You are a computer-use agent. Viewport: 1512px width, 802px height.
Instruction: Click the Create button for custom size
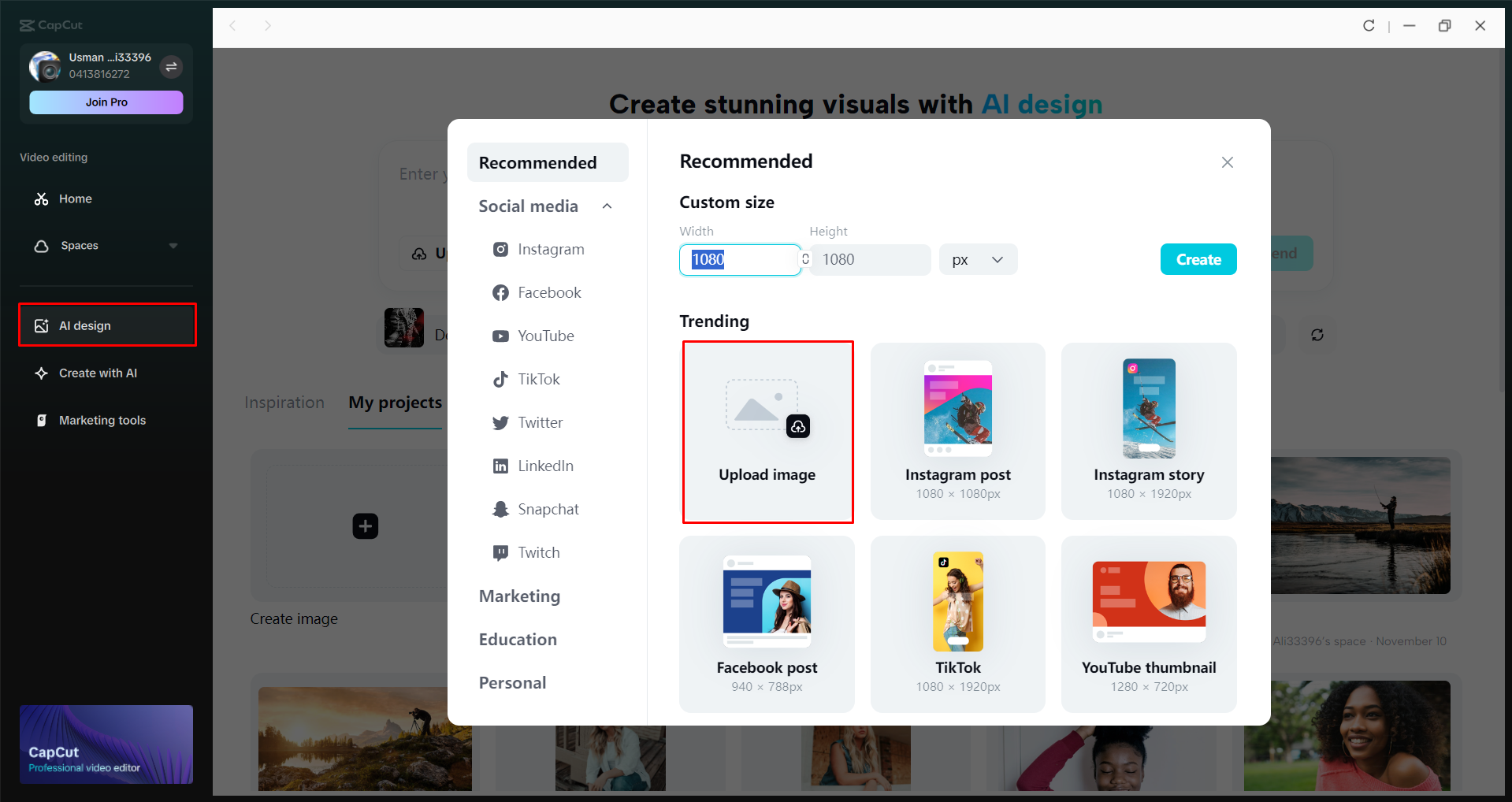1198,259
